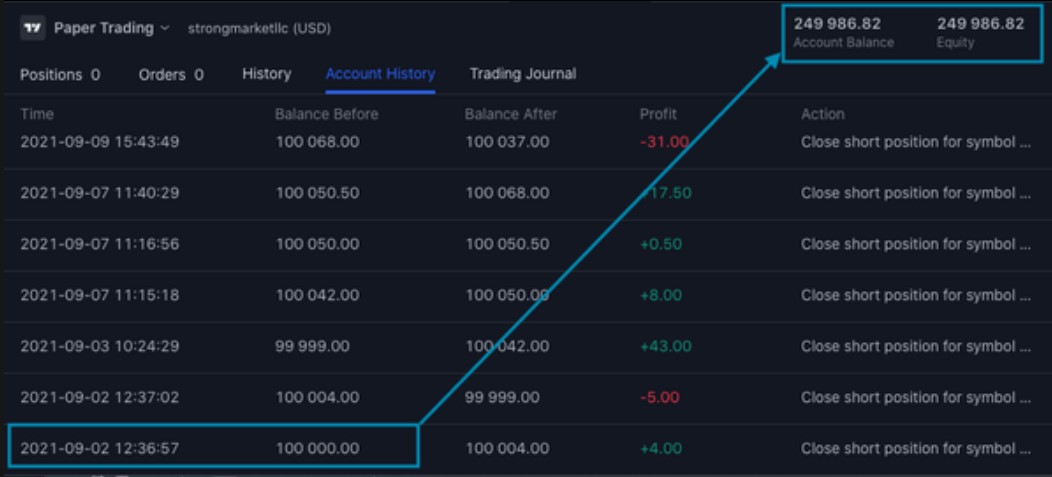This screenshot has height=477, width=1052.
Task: Select the row dated 2021-09-09 15:43:49
Action: pyautogui.click(x=526, y=142)
